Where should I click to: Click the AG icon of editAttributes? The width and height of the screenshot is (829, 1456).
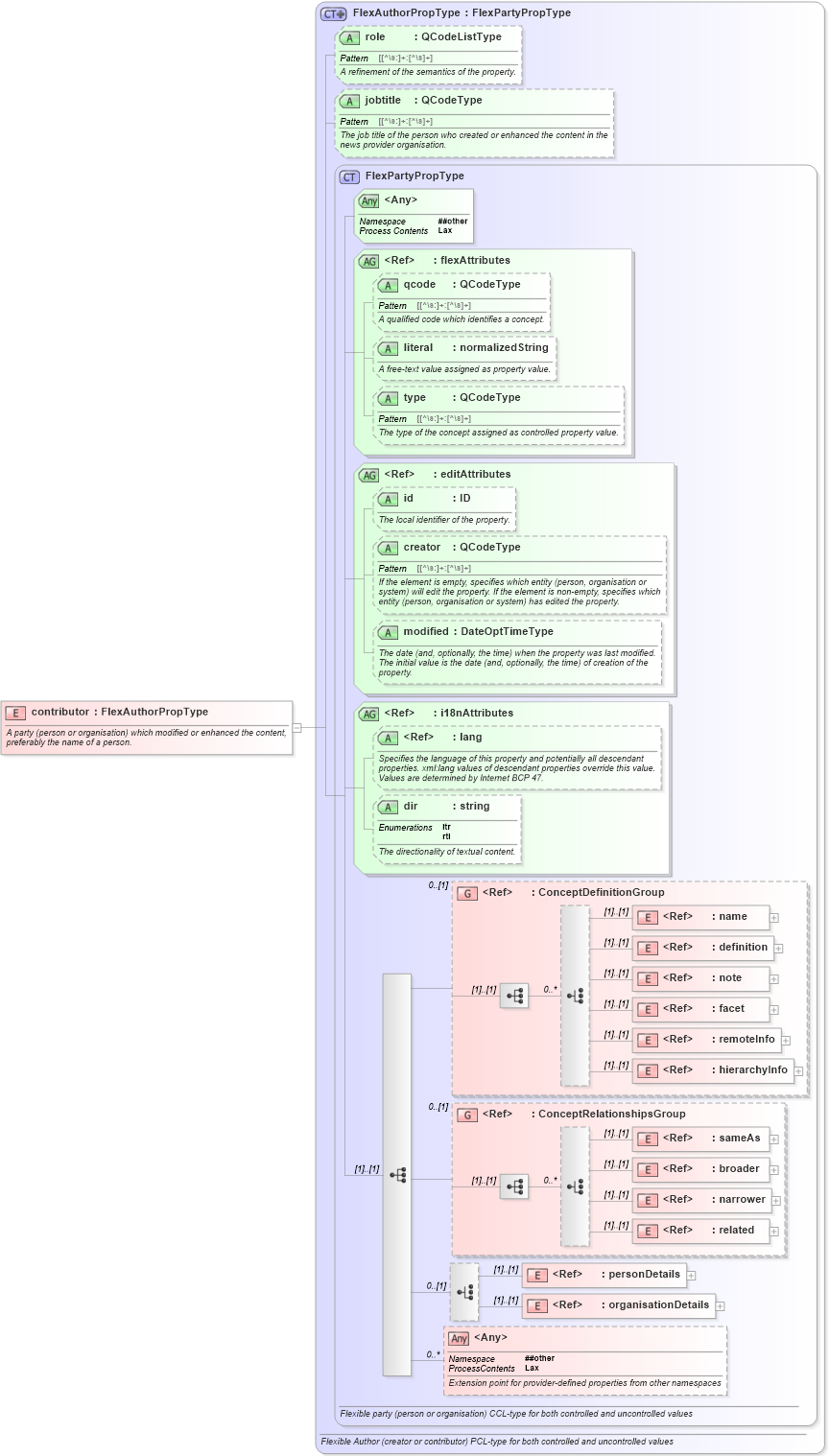click(x=368, y=475)
